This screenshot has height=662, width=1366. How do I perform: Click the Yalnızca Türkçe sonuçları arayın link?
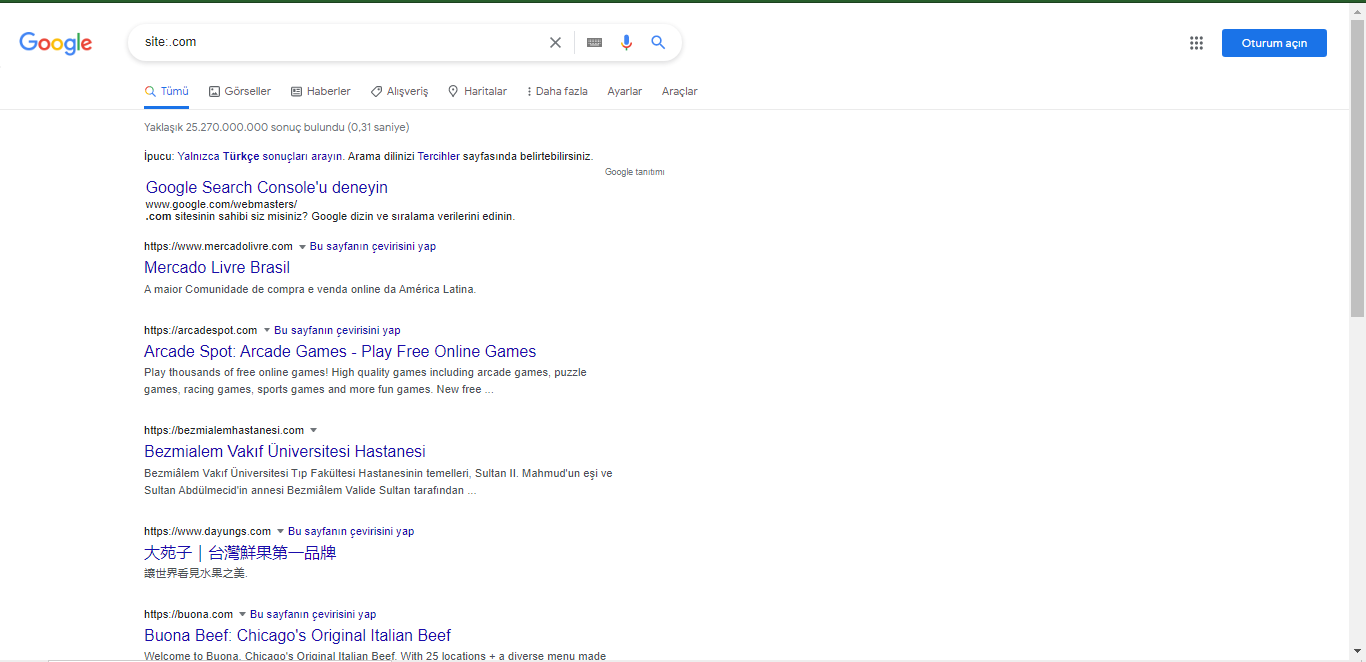tap(261, 156)
